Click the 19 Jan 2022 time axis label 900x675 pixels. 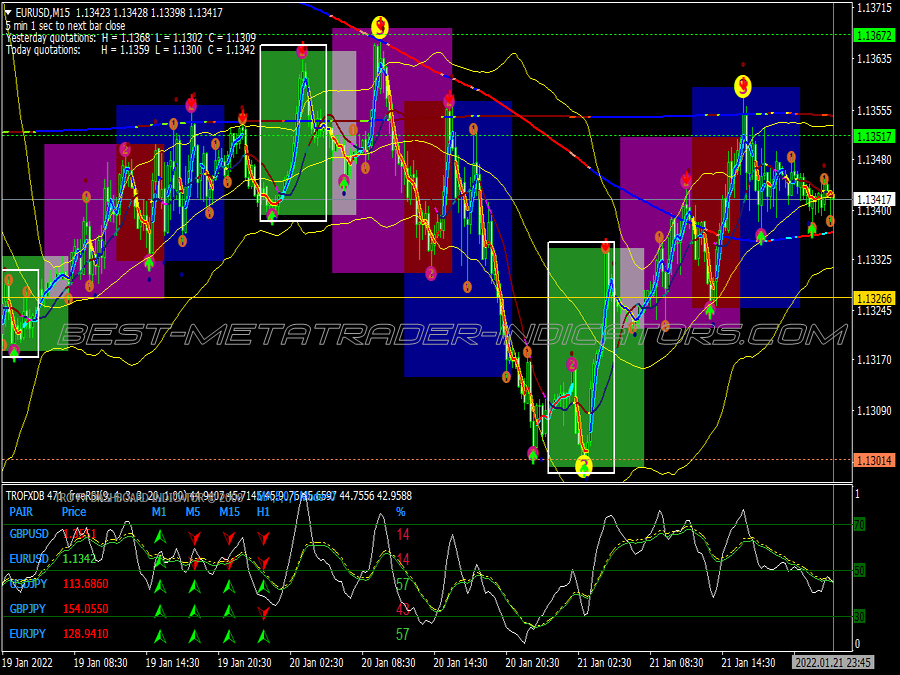(27, 662)
